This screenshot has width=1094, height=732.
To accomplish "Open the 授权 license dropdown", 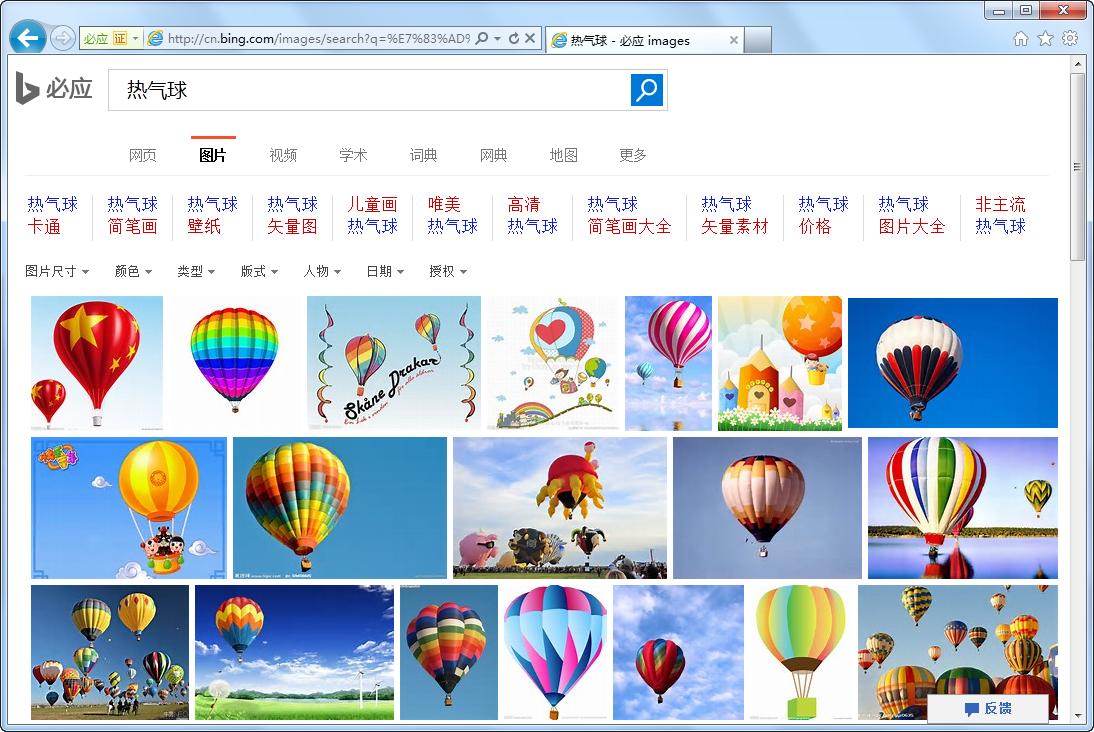I will point(447,271).
